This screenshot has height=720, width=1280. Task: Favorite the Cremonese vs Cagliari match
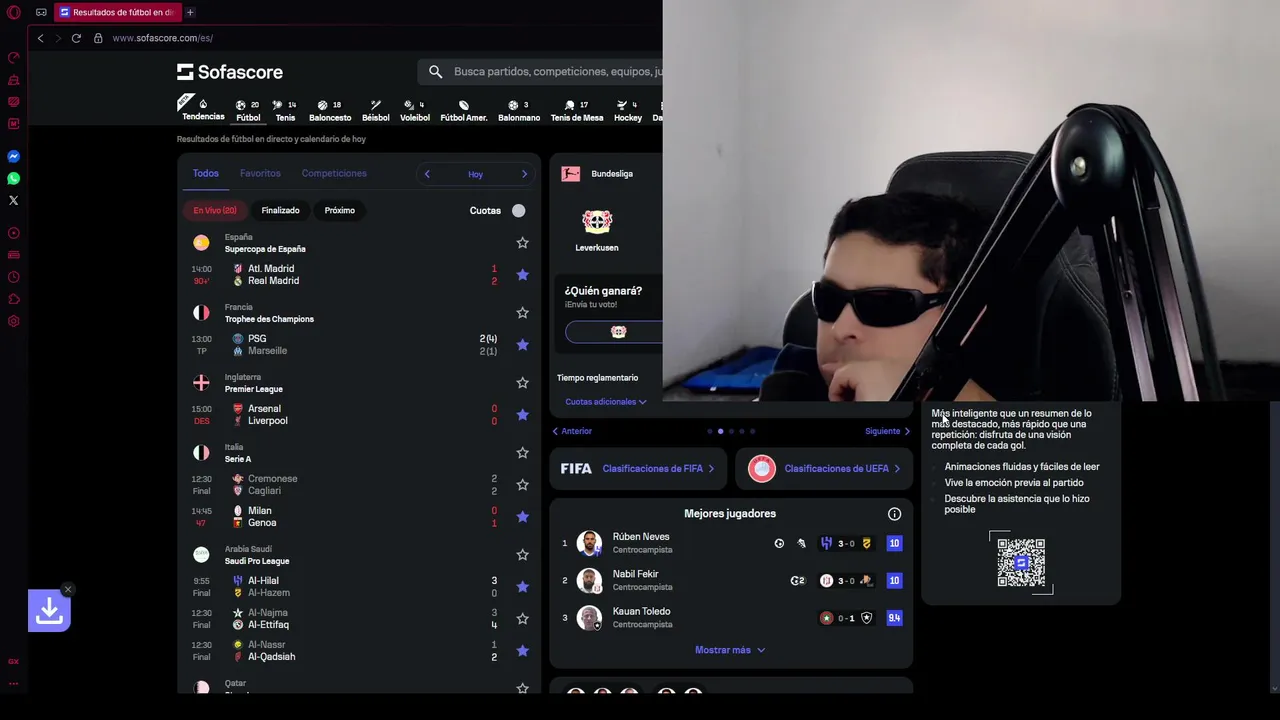(522, 485)
